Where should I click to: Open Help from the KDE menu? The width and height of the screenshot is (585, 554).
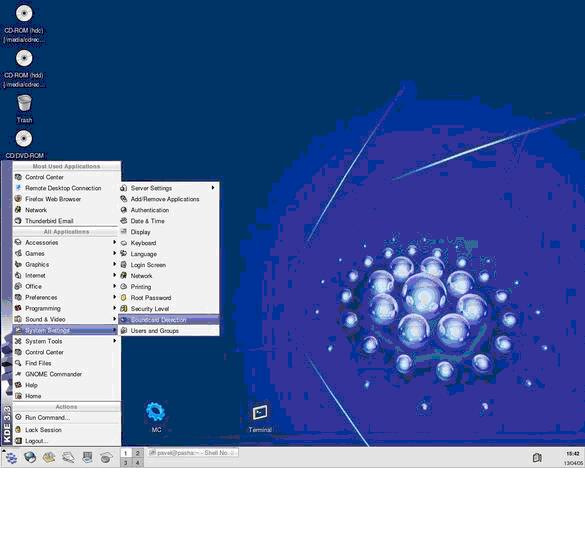tap(66, 385)
